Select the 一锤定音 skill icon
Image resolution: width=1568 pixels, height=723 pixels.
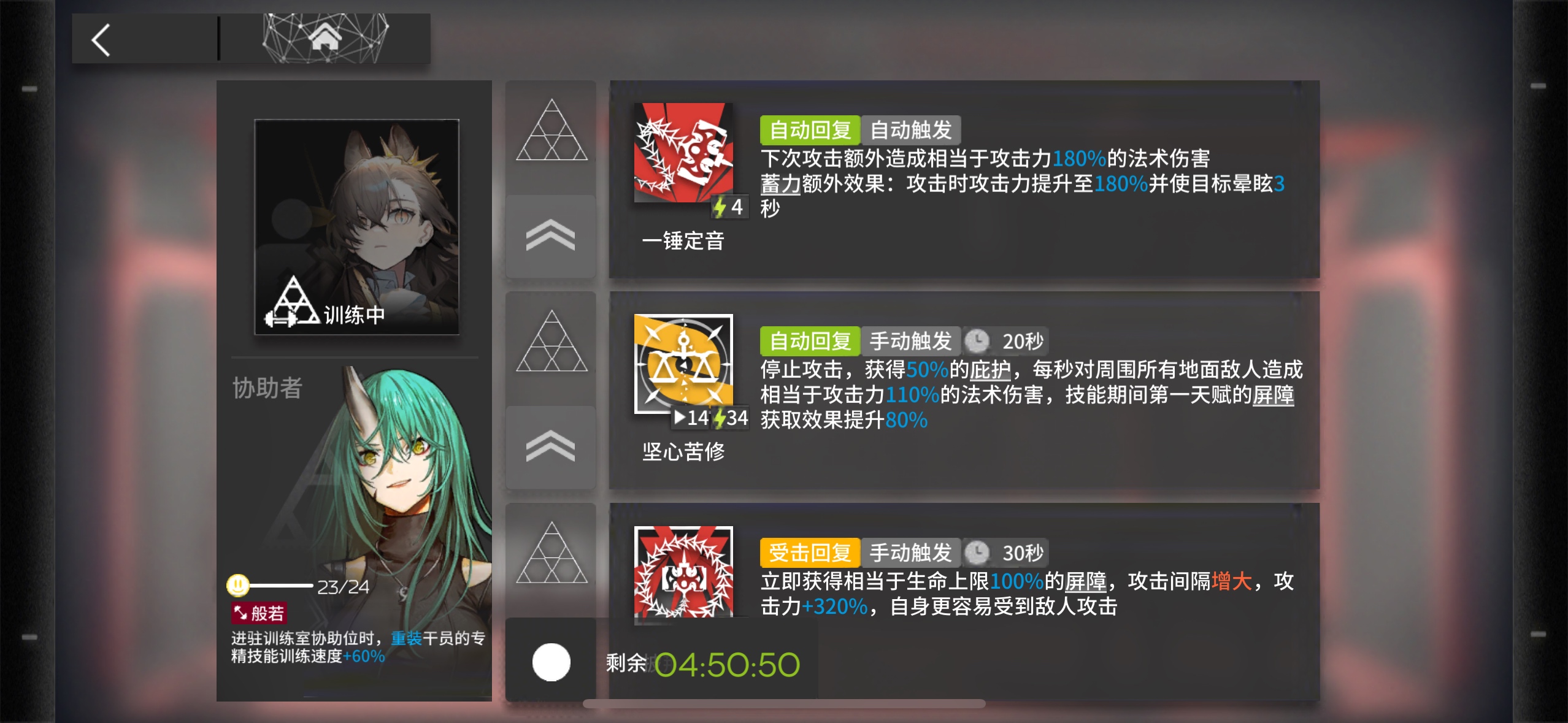pos(683,152)
